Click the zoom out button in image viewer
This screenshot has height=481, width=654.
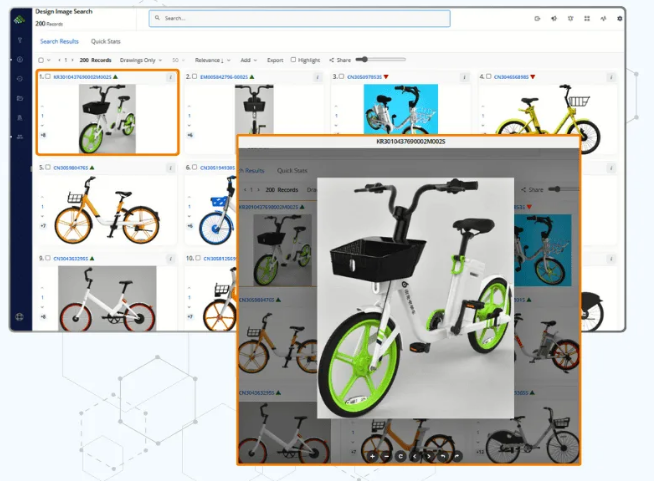(385, 456)
